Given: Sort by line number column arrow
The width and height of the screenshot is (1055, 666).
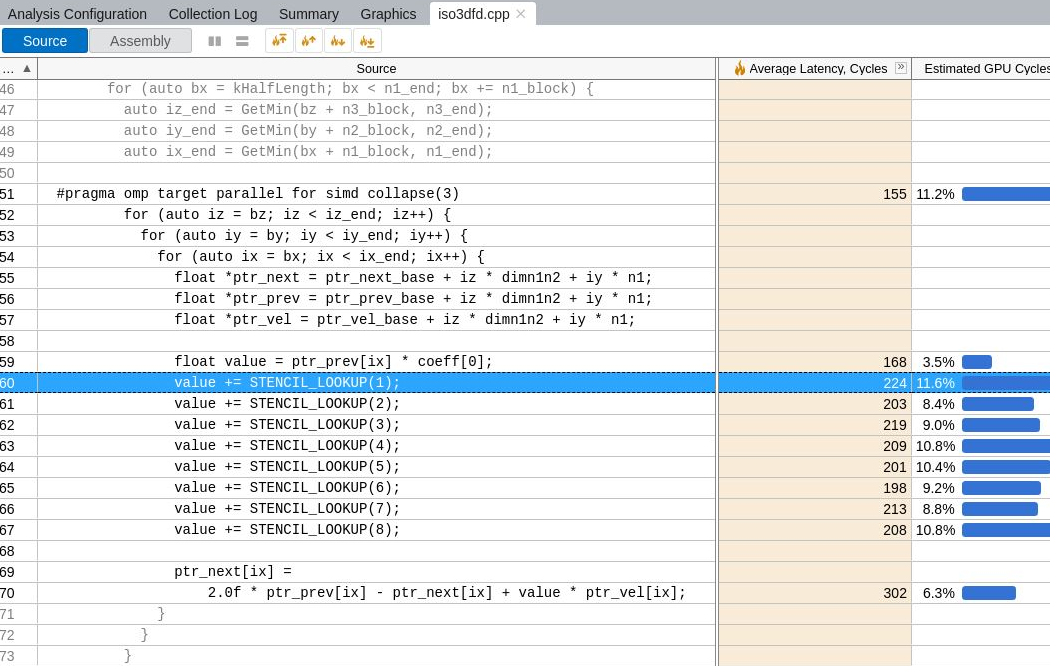Looking at the screenshot, I should click(x=27, y=68).
